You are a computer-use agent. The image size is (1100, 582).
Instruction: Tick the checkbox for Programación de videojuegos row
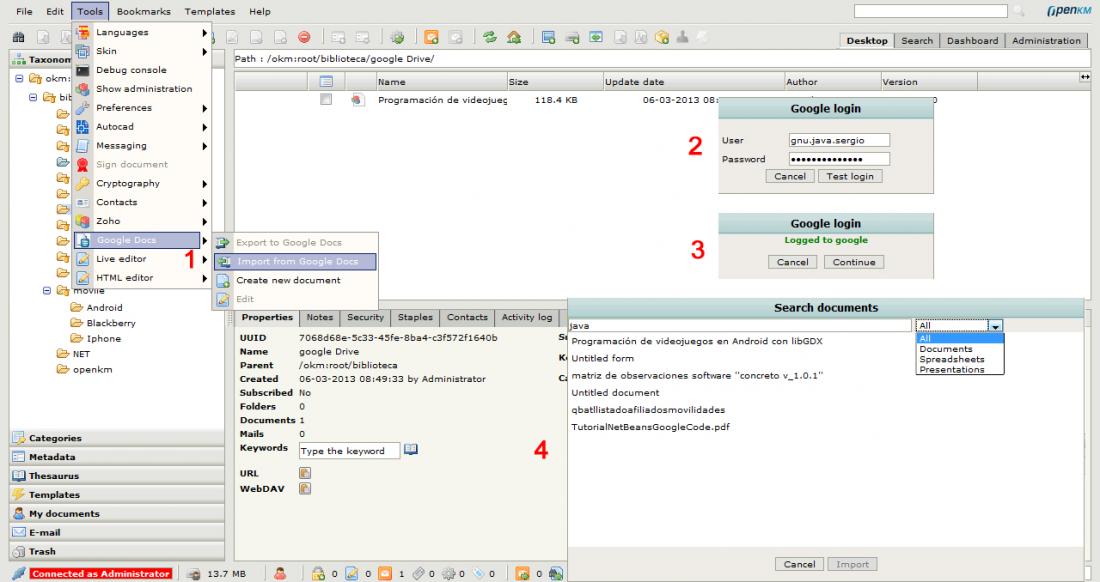pos(326,100)
